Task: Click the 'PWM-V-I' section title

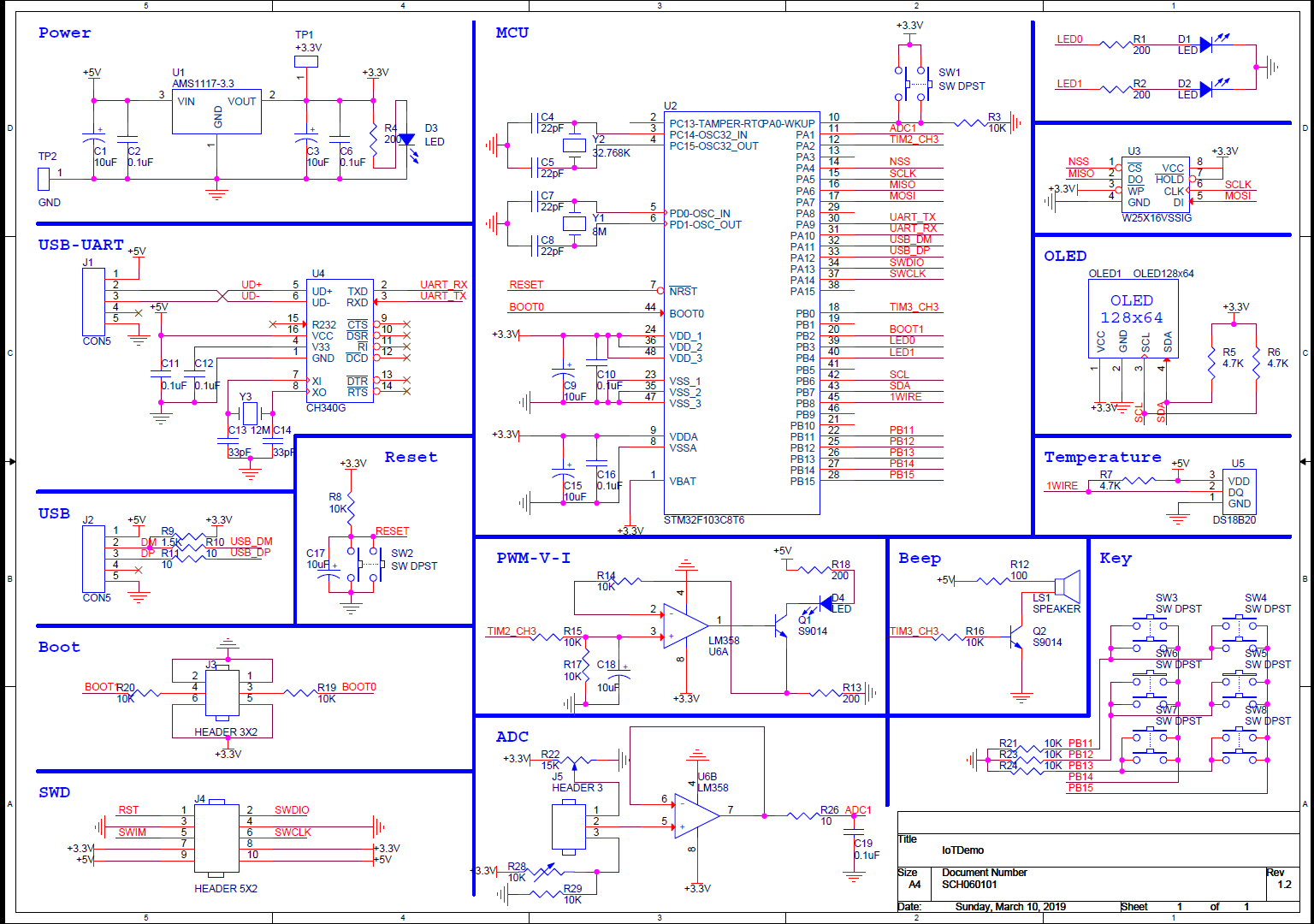Action: click(534, 559)
